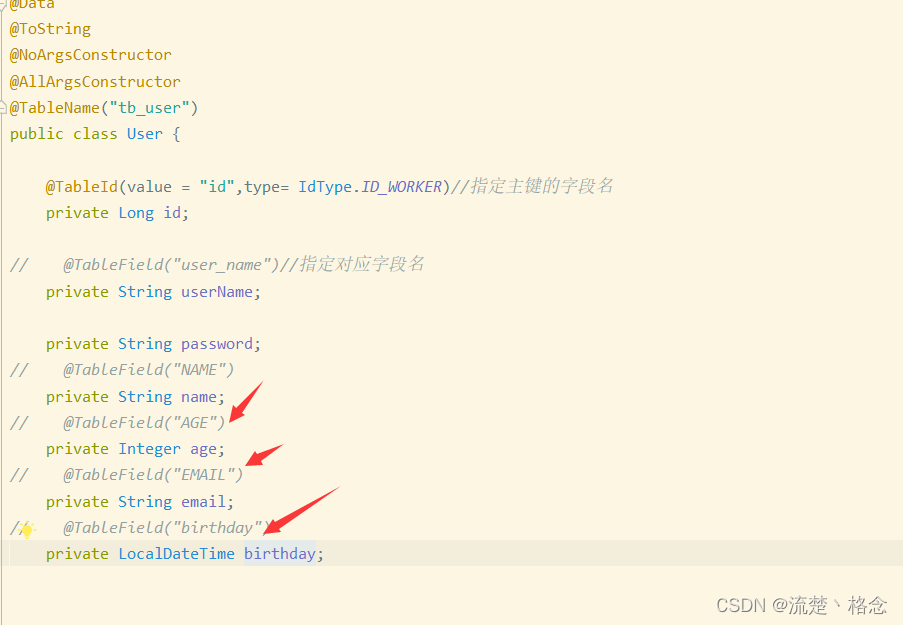
Task: Click the commented @TableField("EMAIL") line
Action: pos(127,475)
